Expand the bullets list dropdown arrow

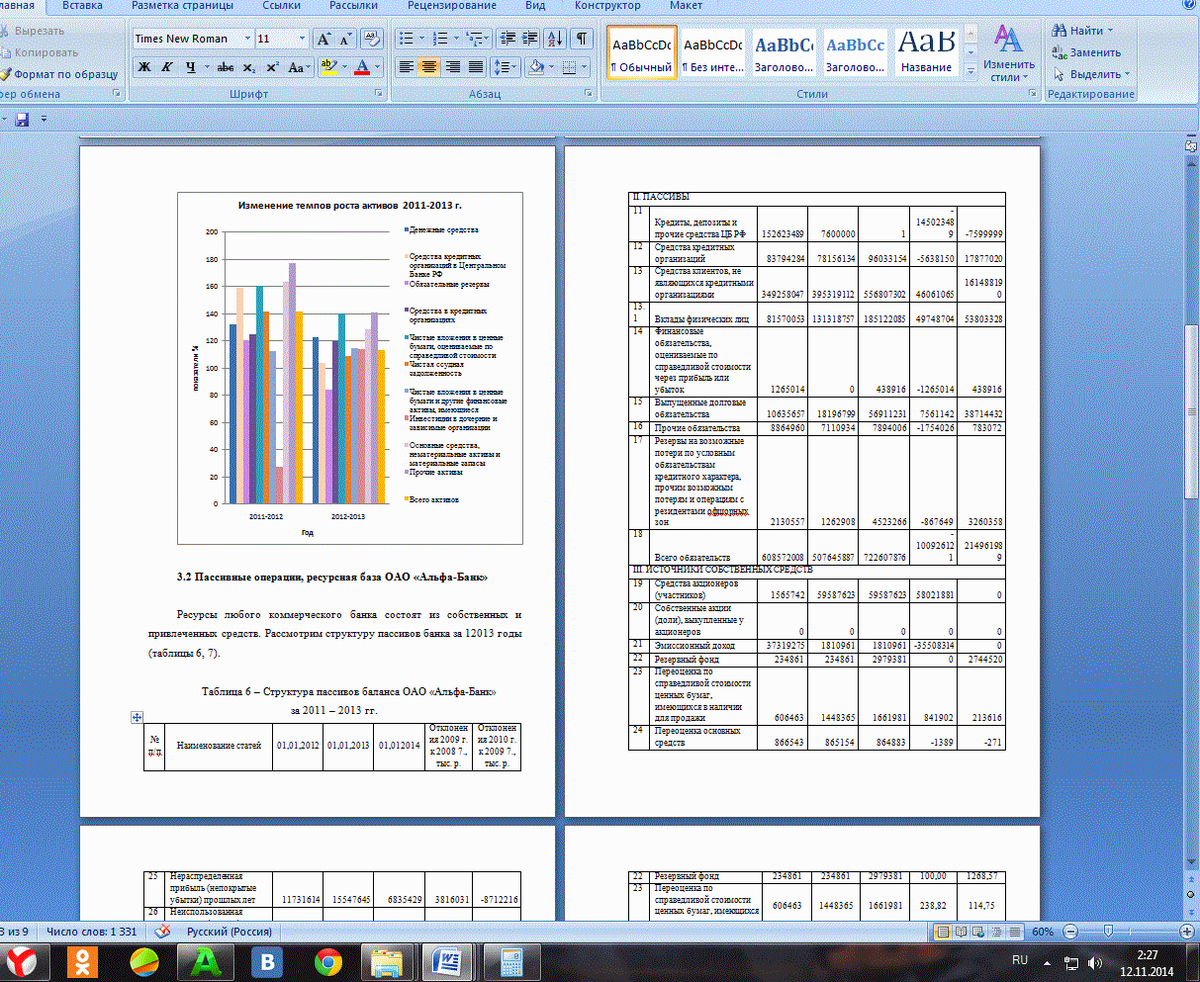[422, 39]
